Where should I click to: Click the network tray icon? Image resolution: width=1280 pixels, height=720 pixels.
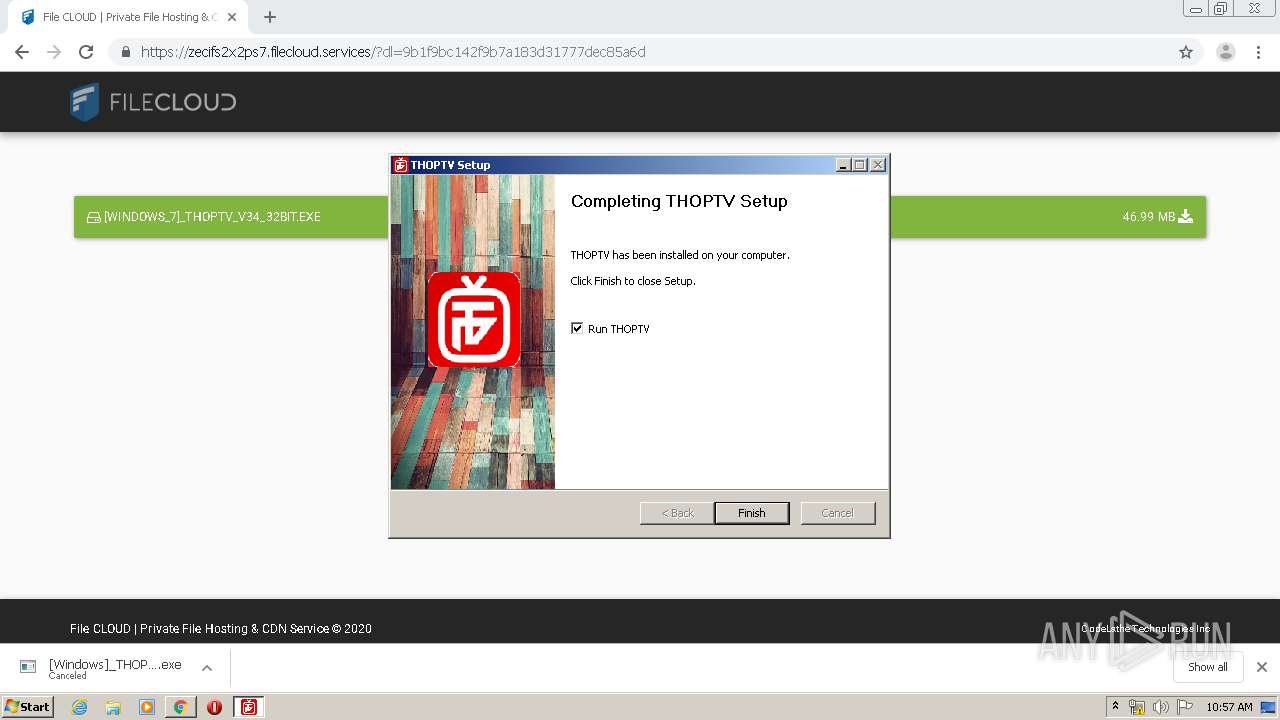[1137, 707]
